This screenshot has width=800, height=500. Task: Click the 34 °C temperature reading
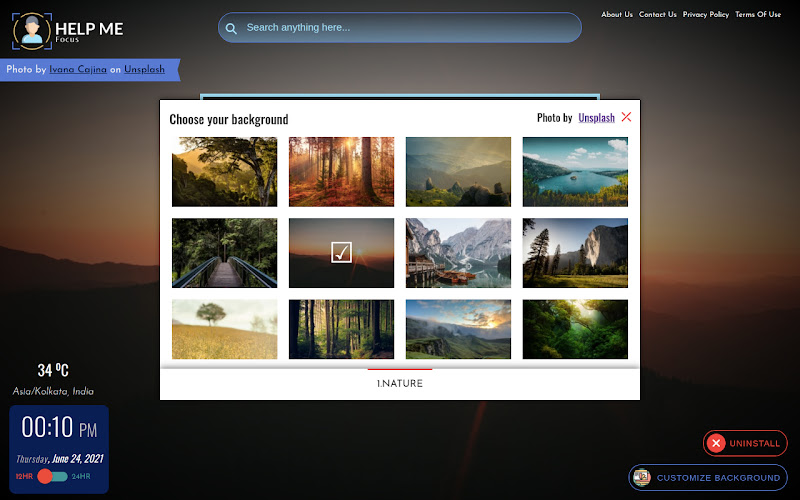(53, 370)
